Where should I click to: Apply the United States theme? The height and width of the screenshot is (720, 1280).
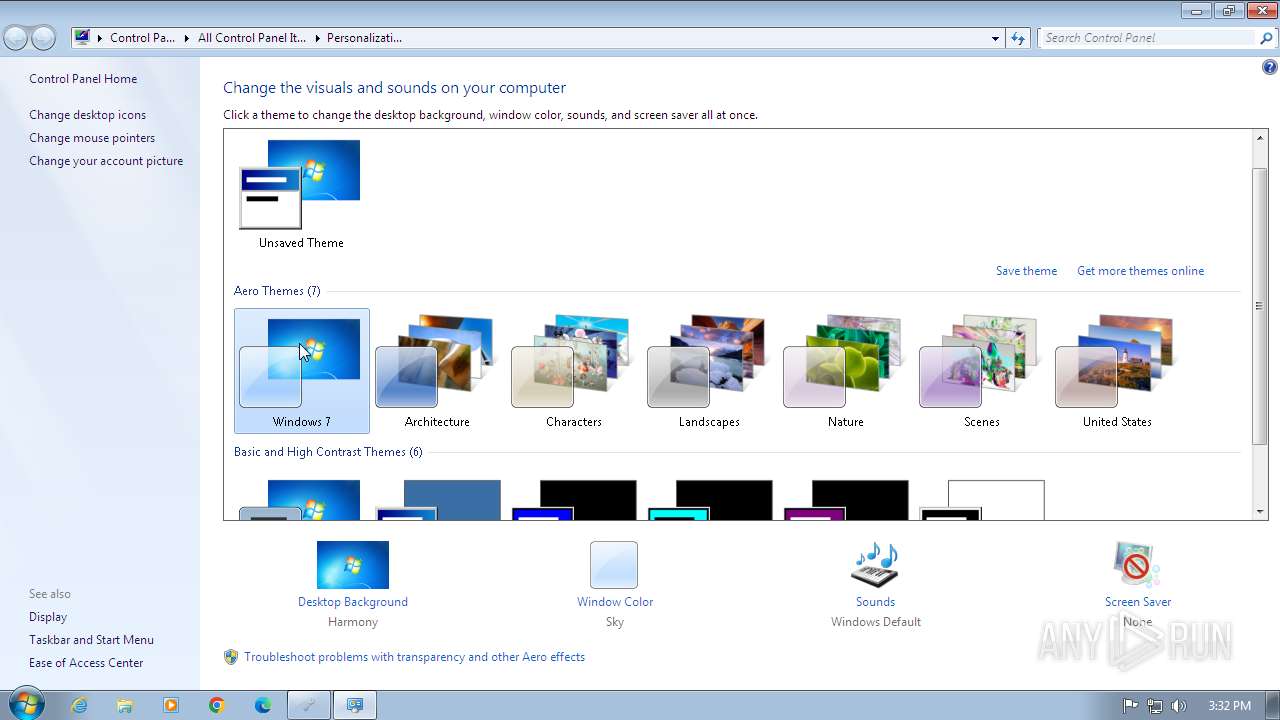(x=1117, y=371)
